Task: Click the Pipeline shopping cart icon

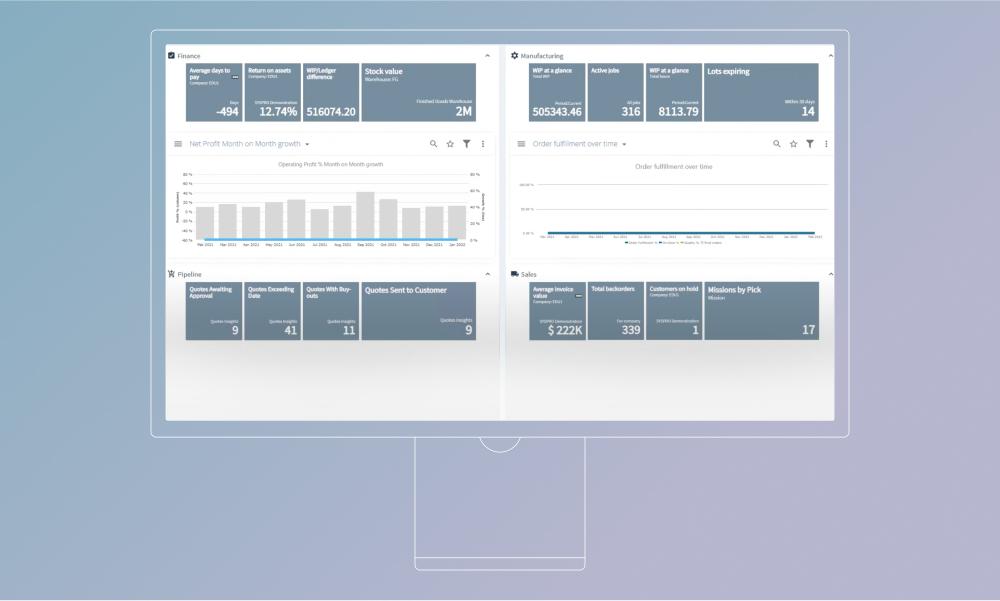Action: click(174, 274)
